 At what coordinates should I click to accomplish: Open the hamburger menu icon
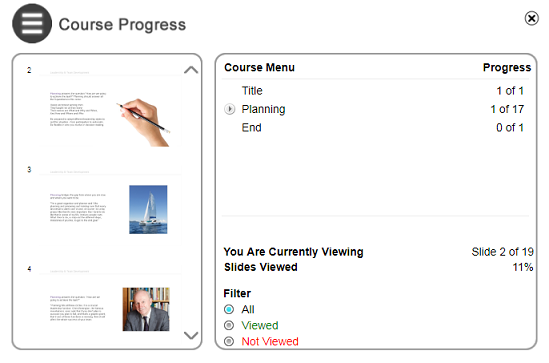pyautogui.click(x=32, y=23)
